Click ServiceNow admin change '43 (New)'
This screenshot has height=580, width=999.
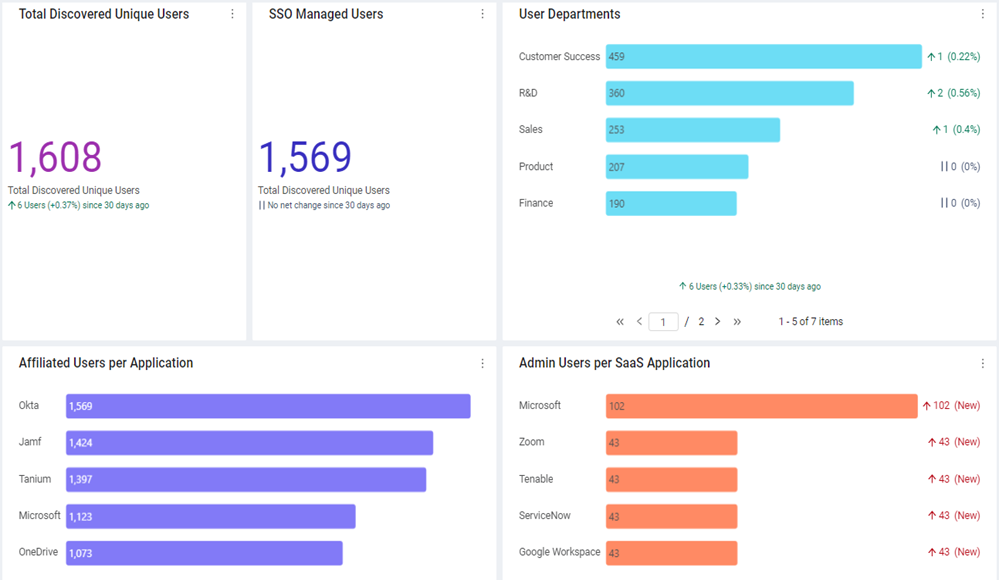tap(954, 516)
